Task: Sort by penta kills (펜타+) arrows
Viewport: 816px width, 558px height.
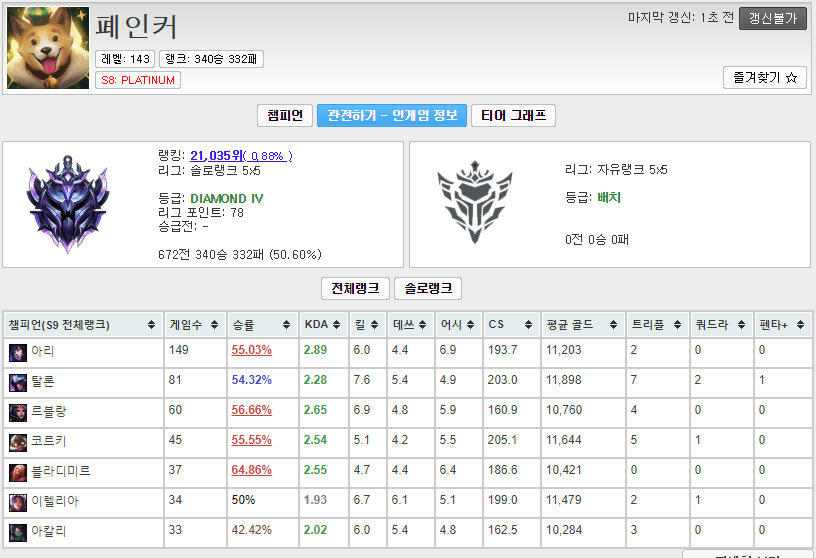Action: 800,325
